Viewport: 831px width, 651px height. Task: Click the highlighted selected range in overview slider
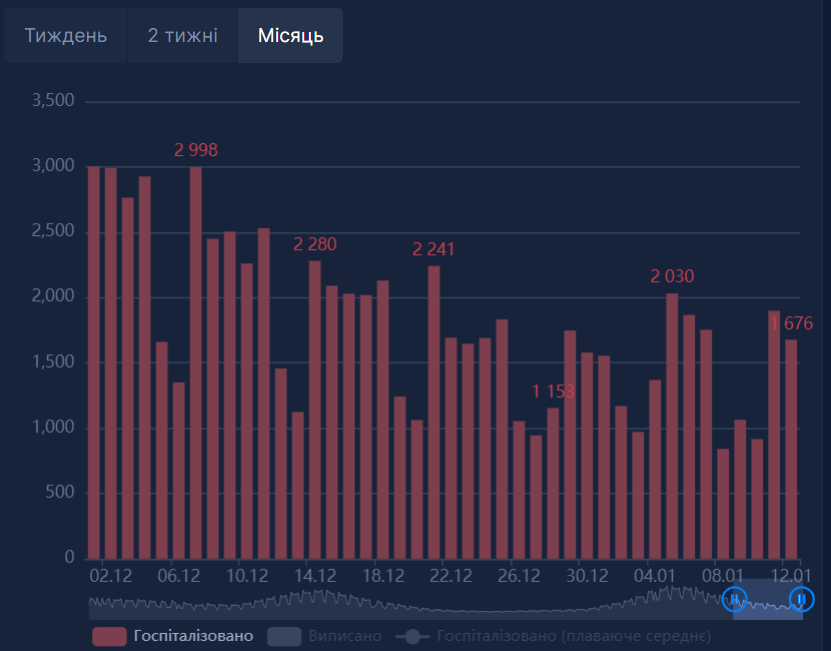point(768,604)
